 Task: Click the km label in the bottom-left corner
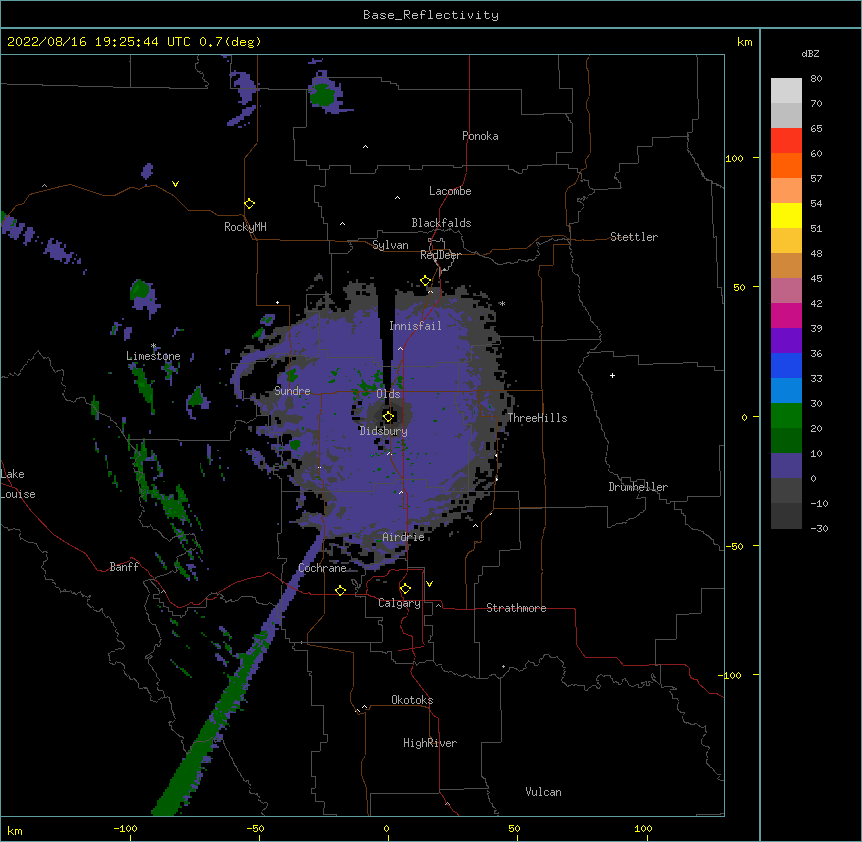click(x=15, y=830)
